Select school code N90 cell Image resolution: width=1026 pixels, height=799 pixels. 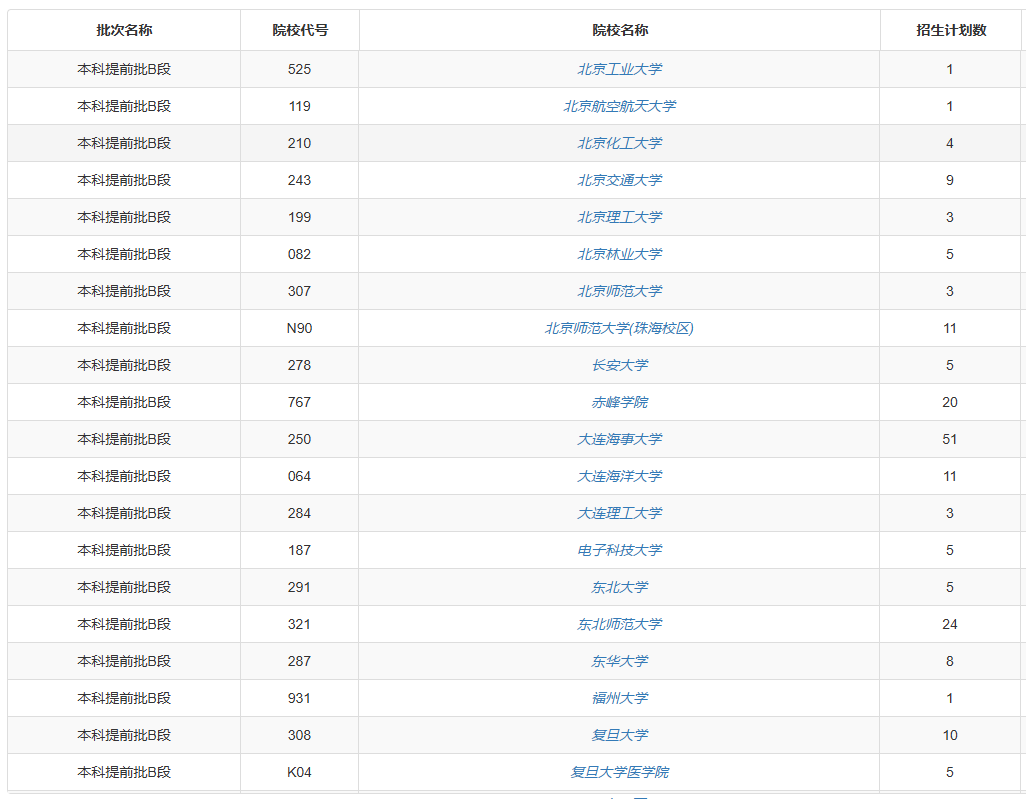[300, 328]
